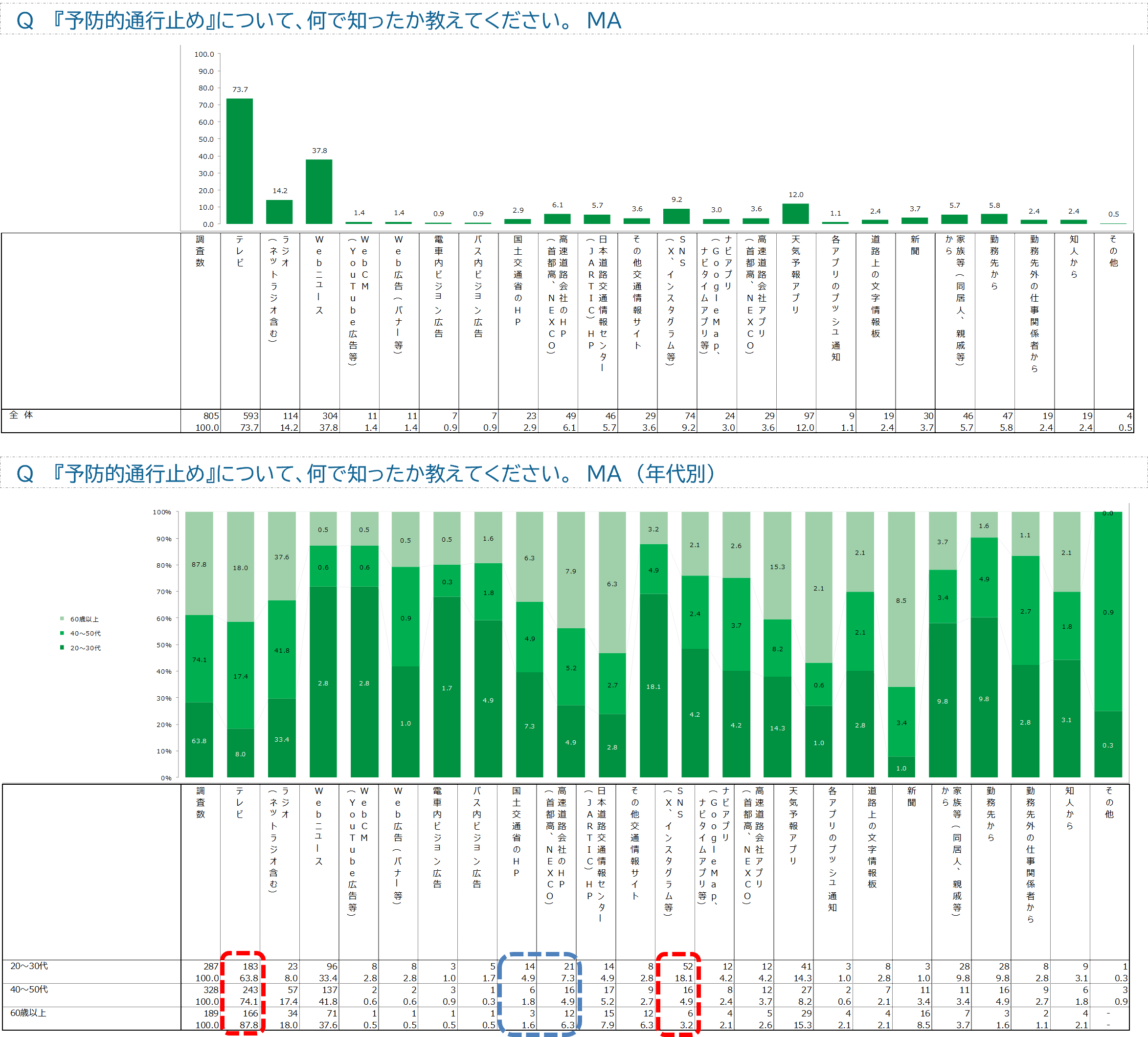The image size is (1148, 1037).
Task: Select 243 テレビ count for 40〜50代
Action: (250, 990)
